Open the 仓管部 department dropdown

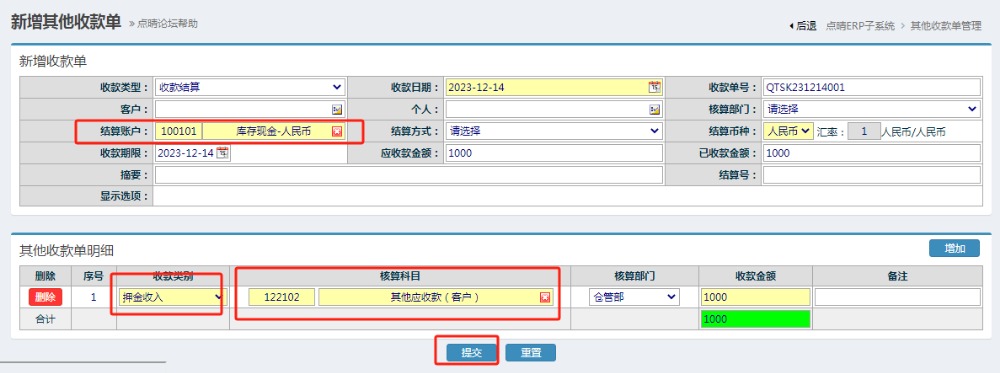[x=635, y=297]
